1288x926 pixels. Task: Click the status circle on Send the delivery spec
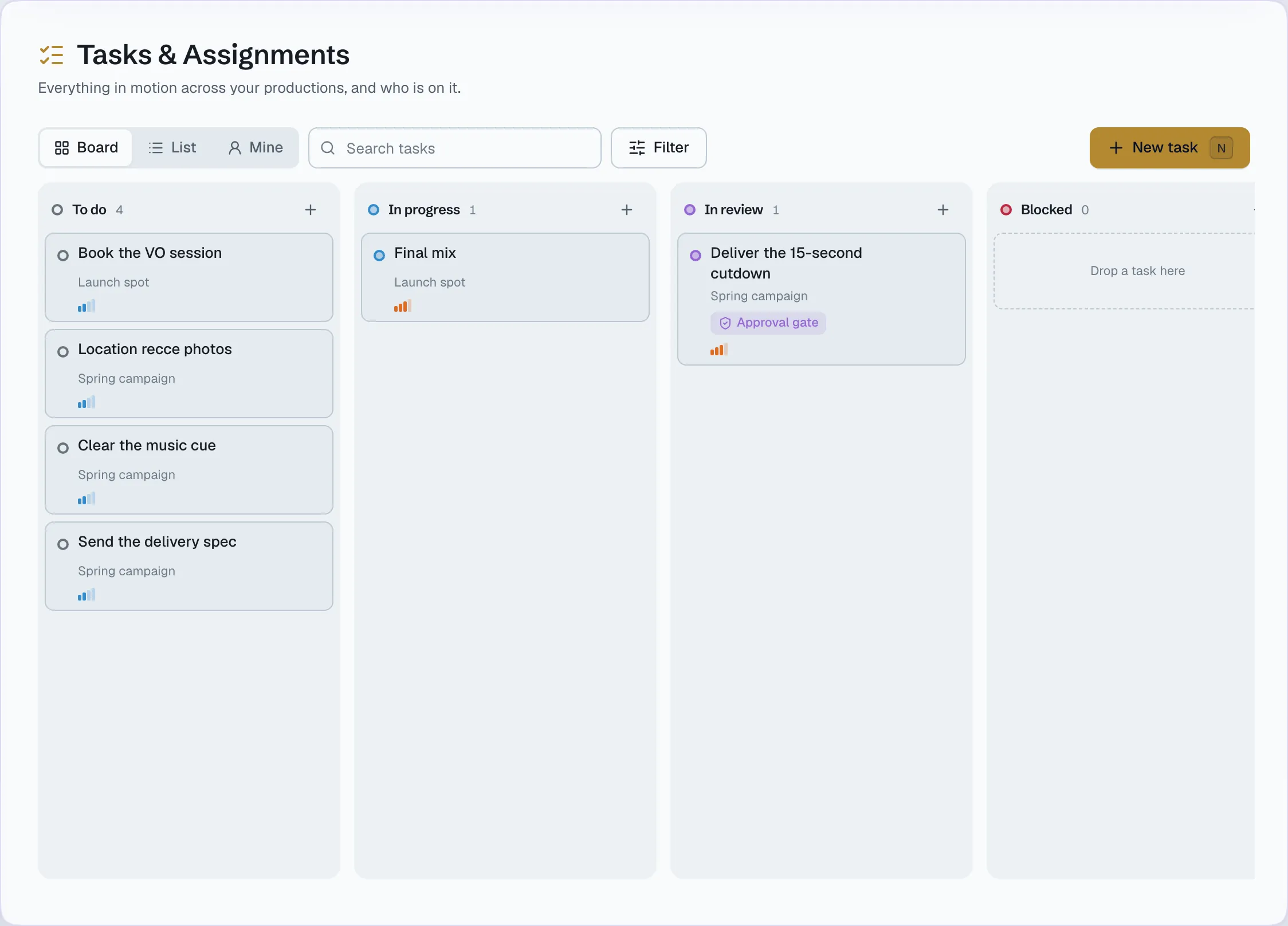pos(63,544)
